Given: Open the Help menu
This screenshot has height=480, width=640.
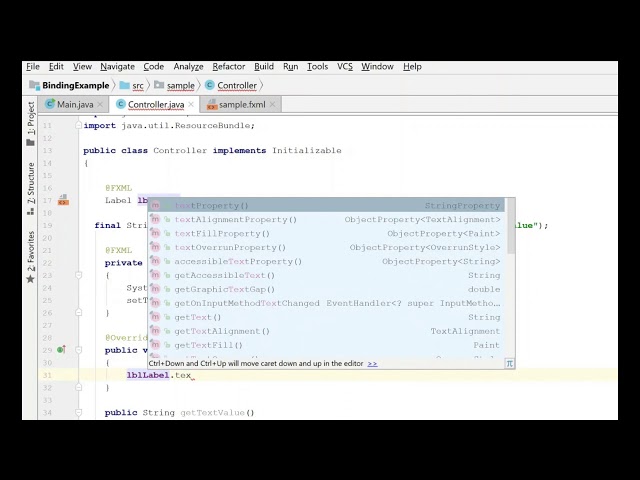Looking at the screenshot, I should pos(412,67).
